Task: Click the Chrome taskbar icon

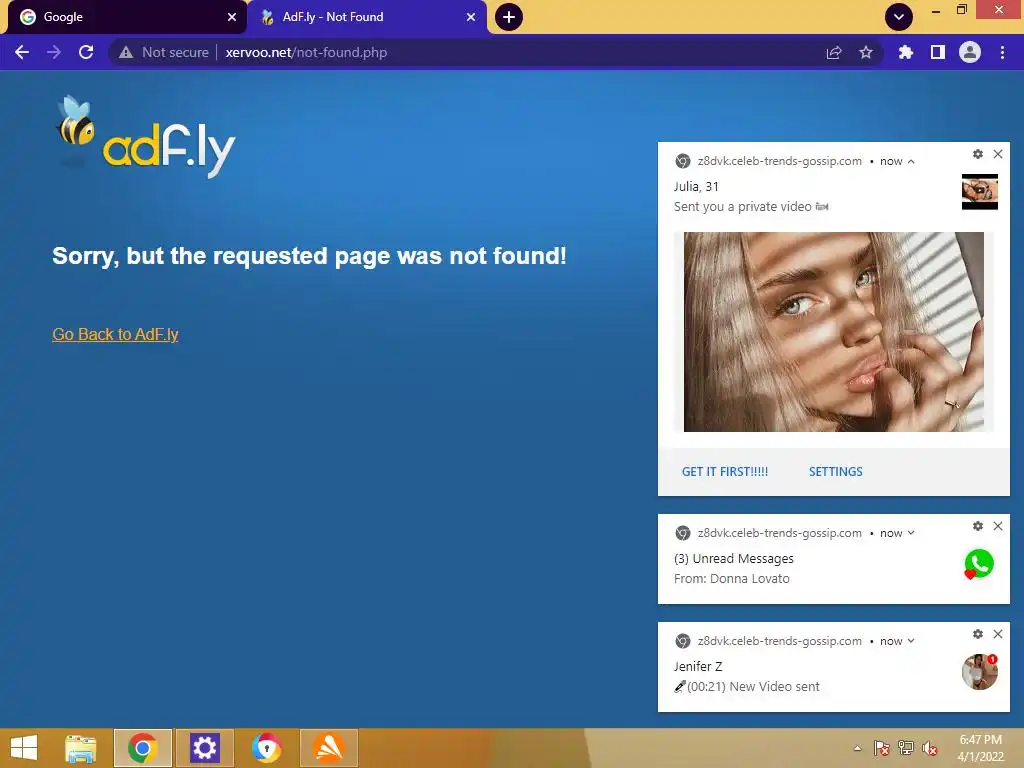Action: [142, 748]
